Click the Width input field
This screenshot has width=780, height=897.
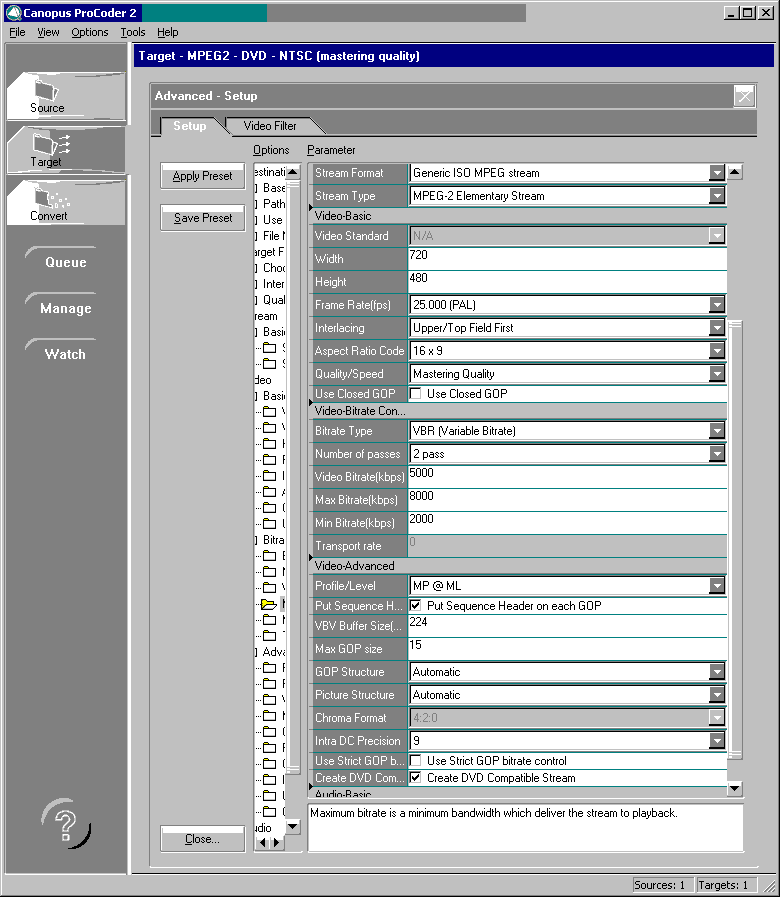tap(567, 259)
